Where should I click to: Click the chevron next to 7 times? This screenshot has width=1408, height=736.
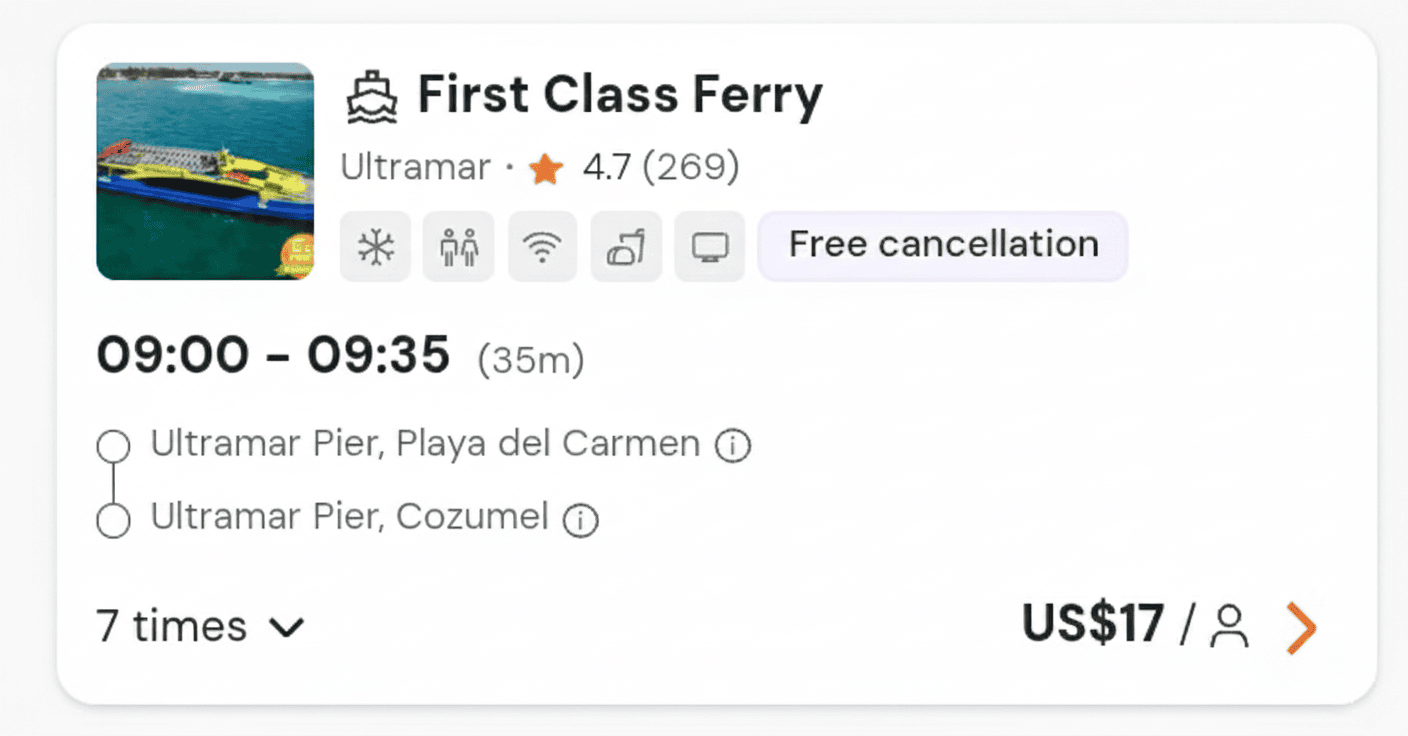click(x=288, y=629)
